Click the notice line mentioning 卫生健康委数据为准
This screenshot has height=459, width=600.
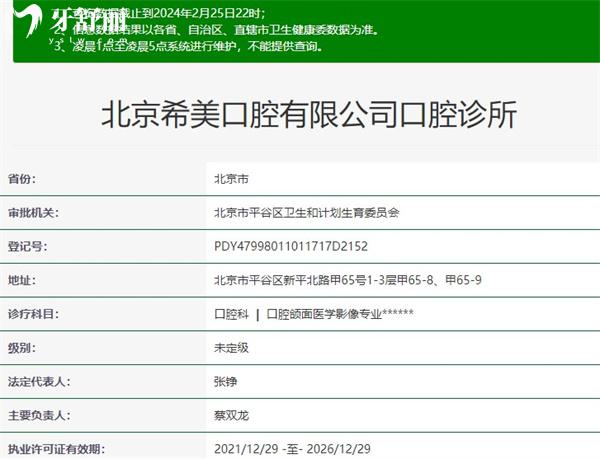pyautogui.click(x=215, y=30)
